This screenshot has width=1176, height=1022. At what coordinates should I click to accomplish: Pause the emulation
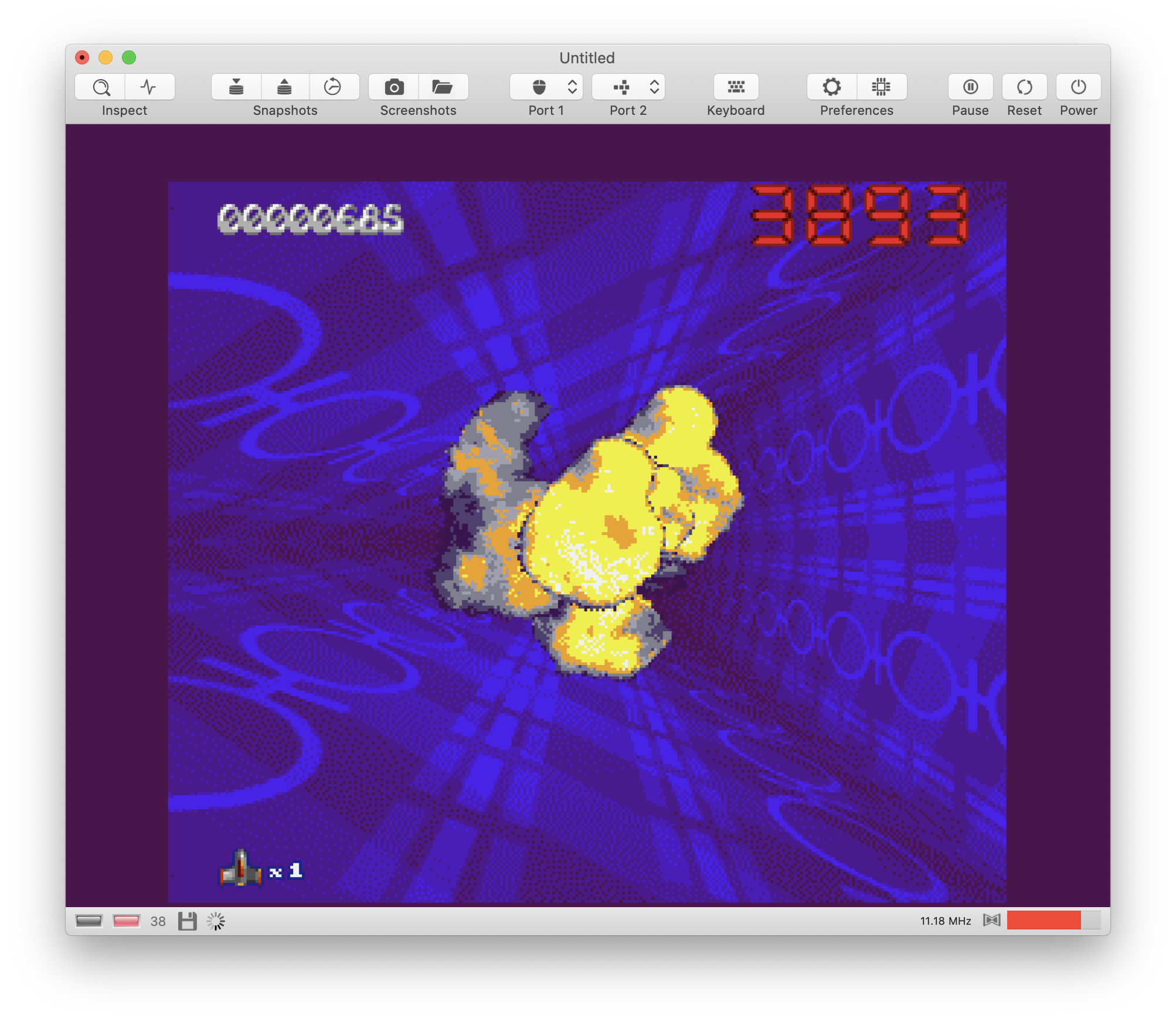pyautogui.click(x=971, y=87)
